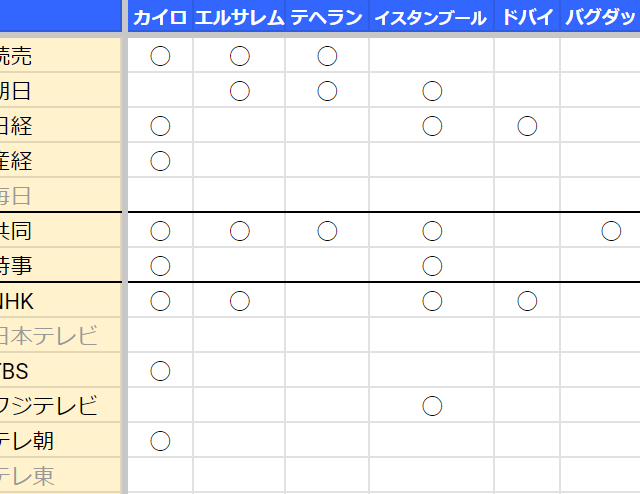The image size is (640, 494).
Task: Click the circle in NHK row under ドバイ
Action: pyautogui.click(x=527, y=301)
